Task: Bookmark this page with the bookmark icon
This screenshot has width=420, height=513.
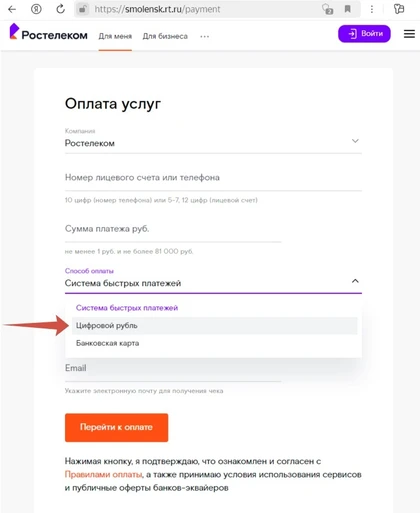Action: [347, 9]
